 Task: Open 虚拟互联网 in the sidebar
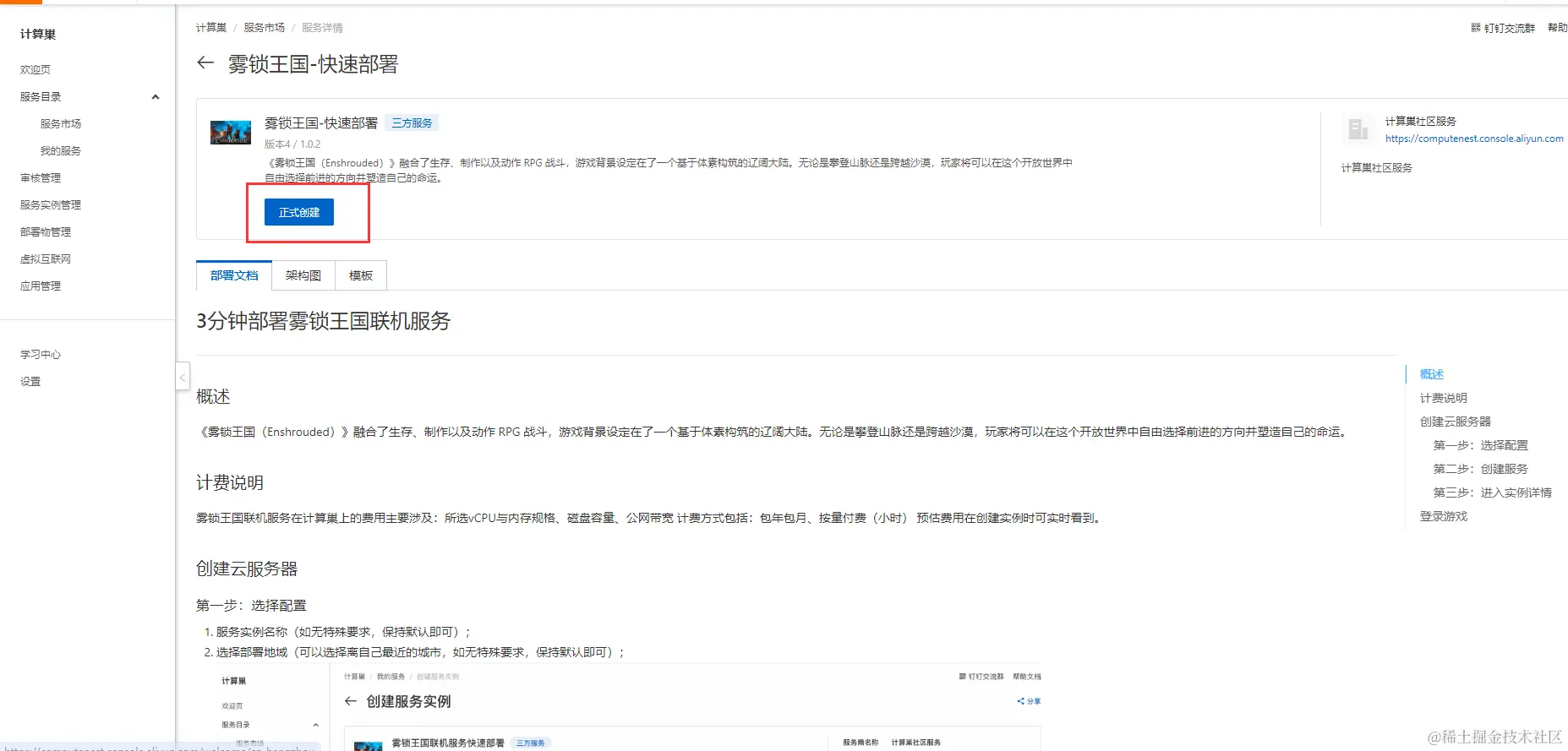(x=46, y=258)
